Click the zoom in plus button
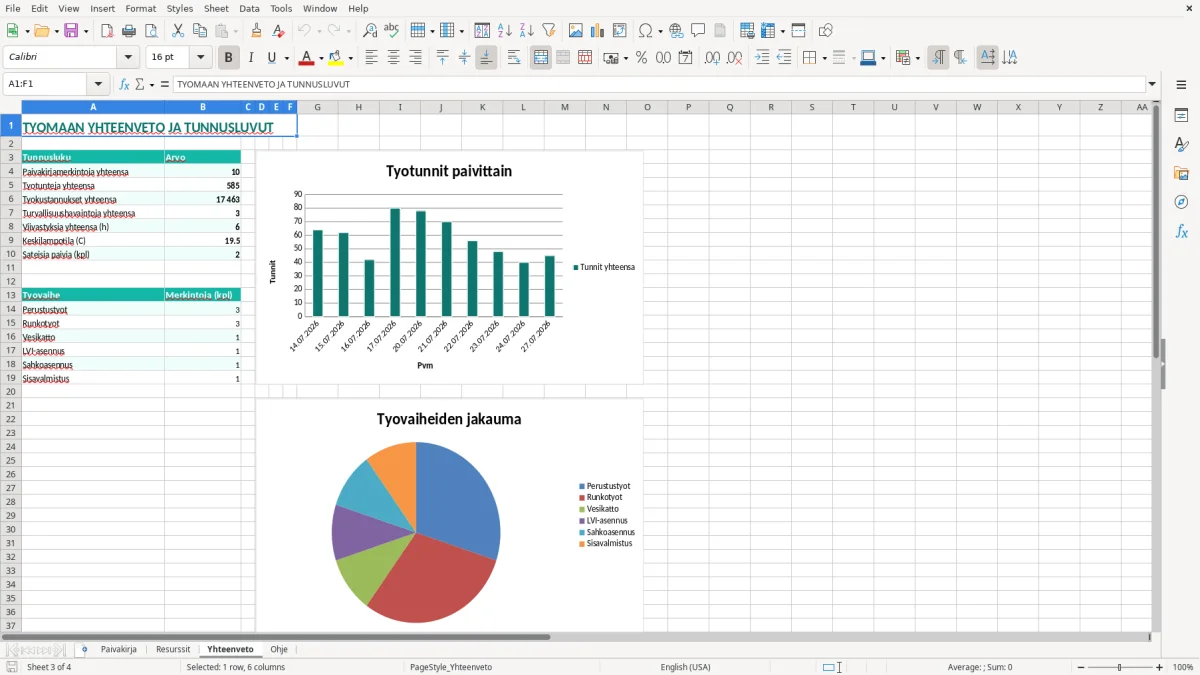Viewport: 1200px width, 675px height. 1160,667
